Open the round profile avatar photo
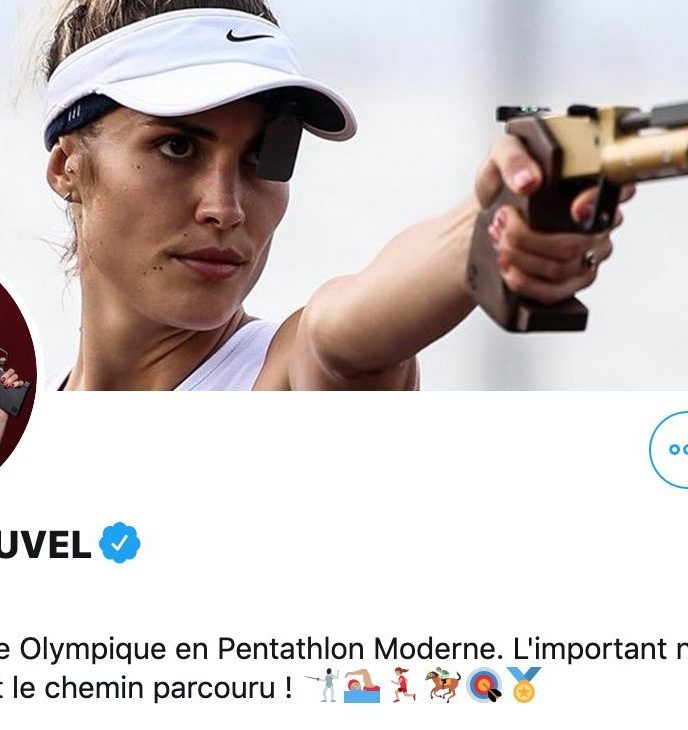 [x=16, y=371]
